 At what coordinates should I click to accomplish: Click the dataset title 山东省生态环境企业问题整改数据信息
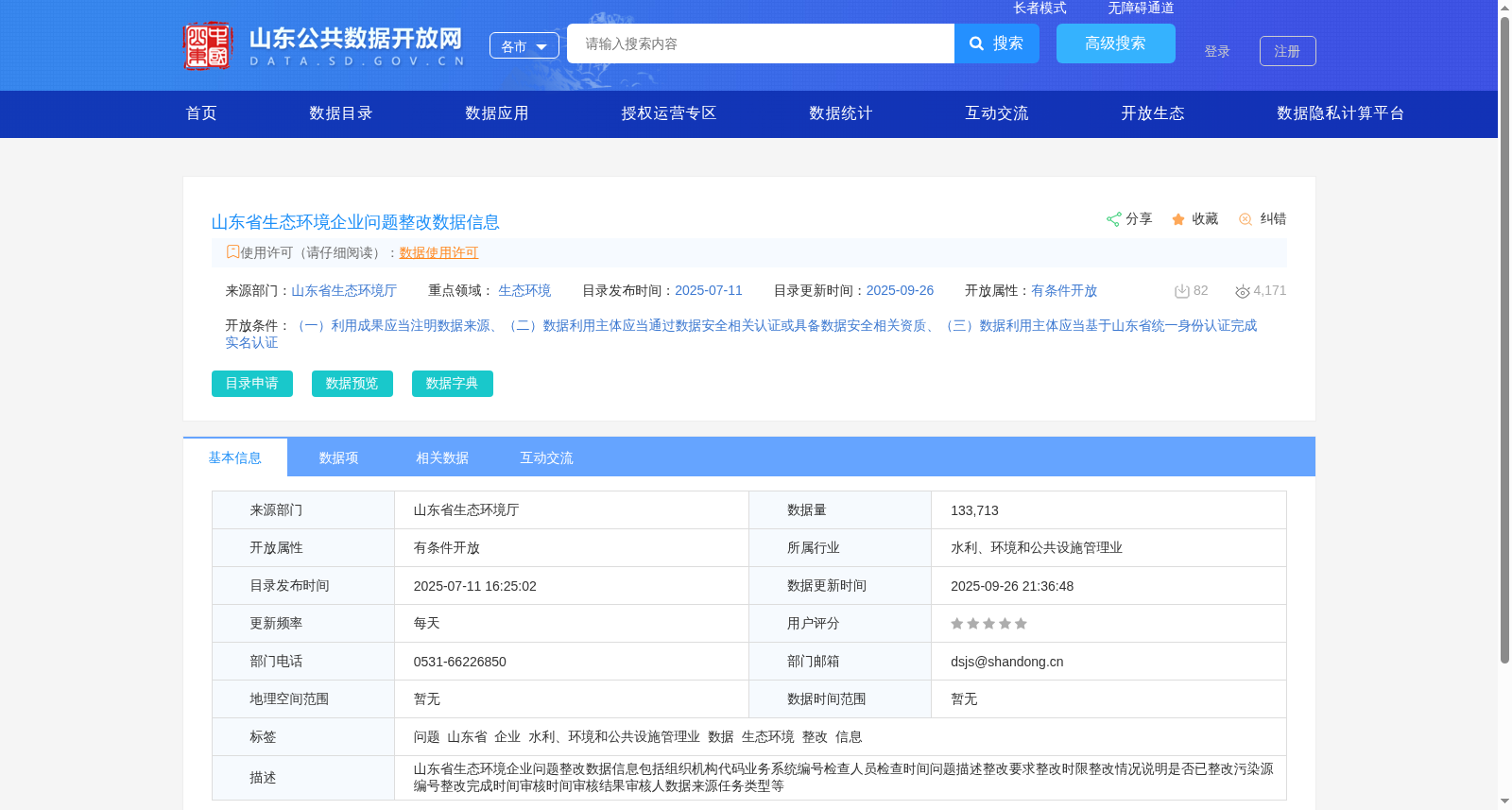[355, 222]
